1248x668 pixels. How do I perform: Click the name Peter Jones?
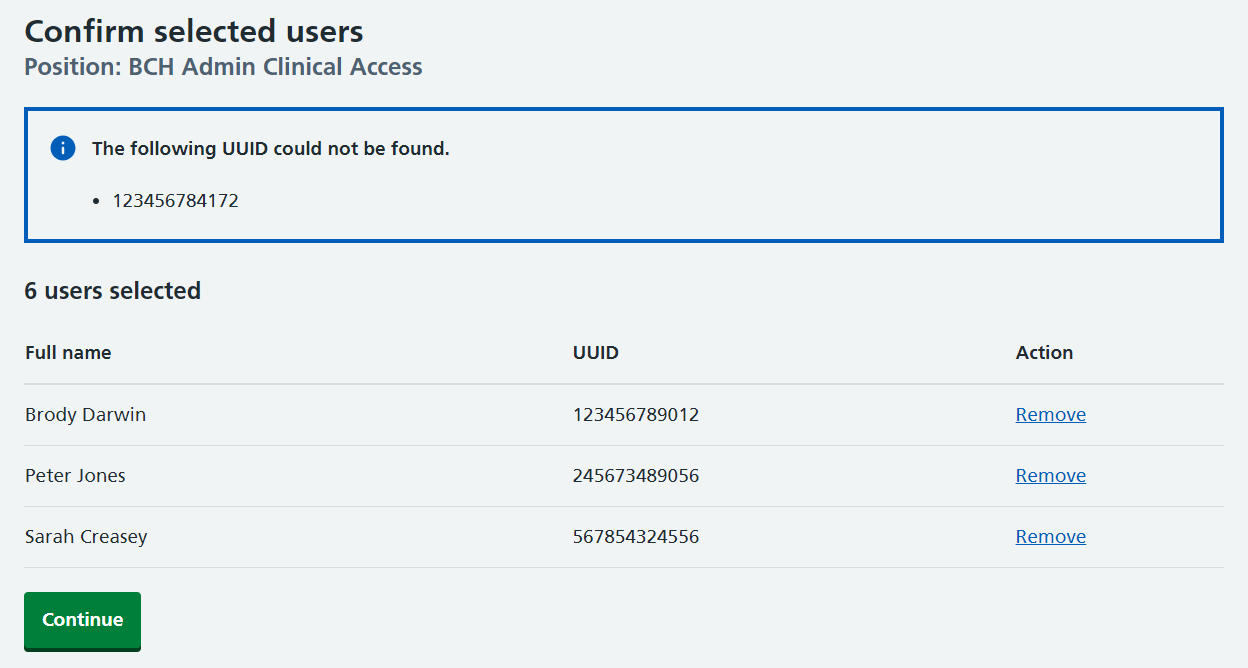(x=75, y=476)
